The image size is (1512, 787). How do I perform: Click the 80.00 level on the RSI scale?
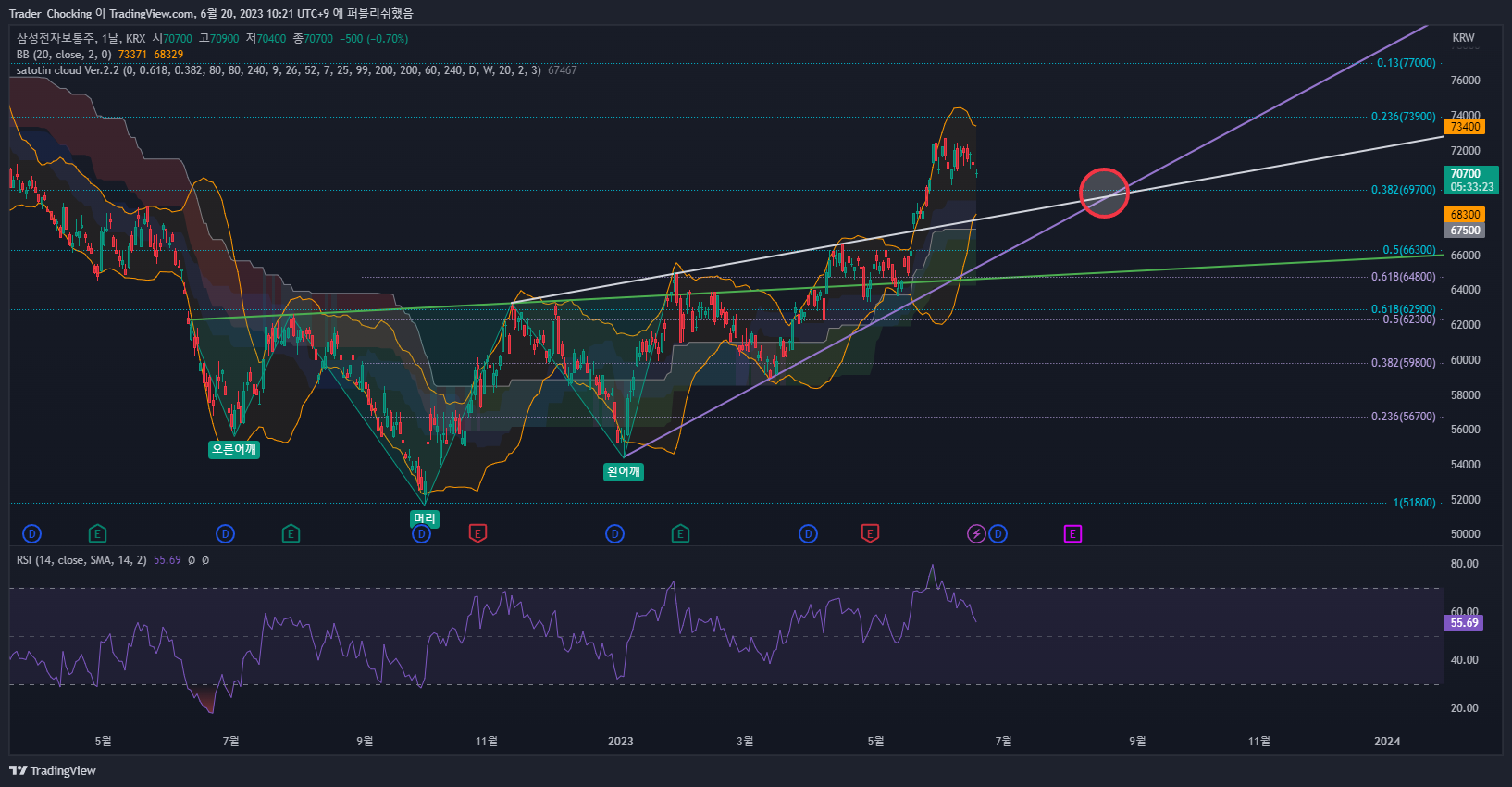point(1465,564)
